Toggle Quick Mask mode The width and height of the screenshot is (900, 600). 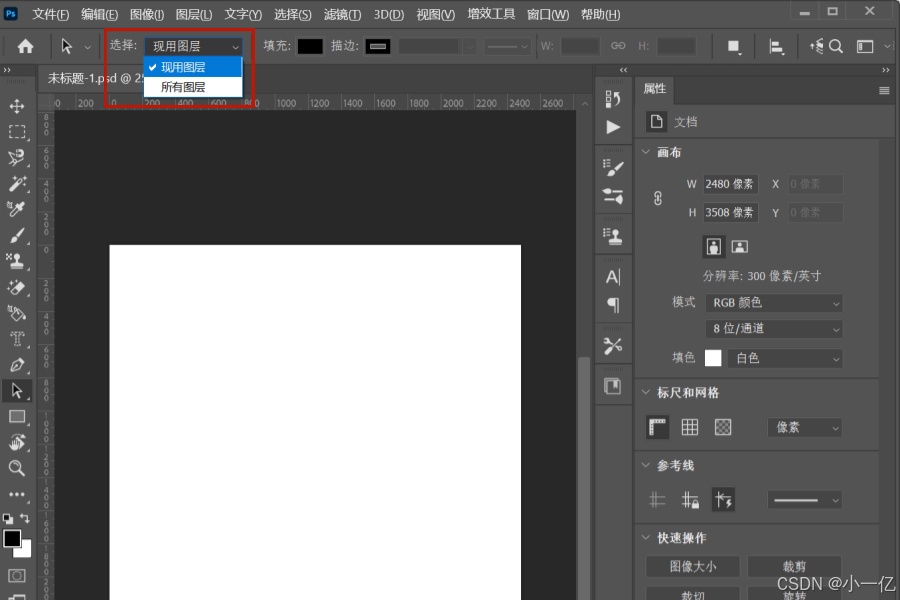tap(17, 576)
